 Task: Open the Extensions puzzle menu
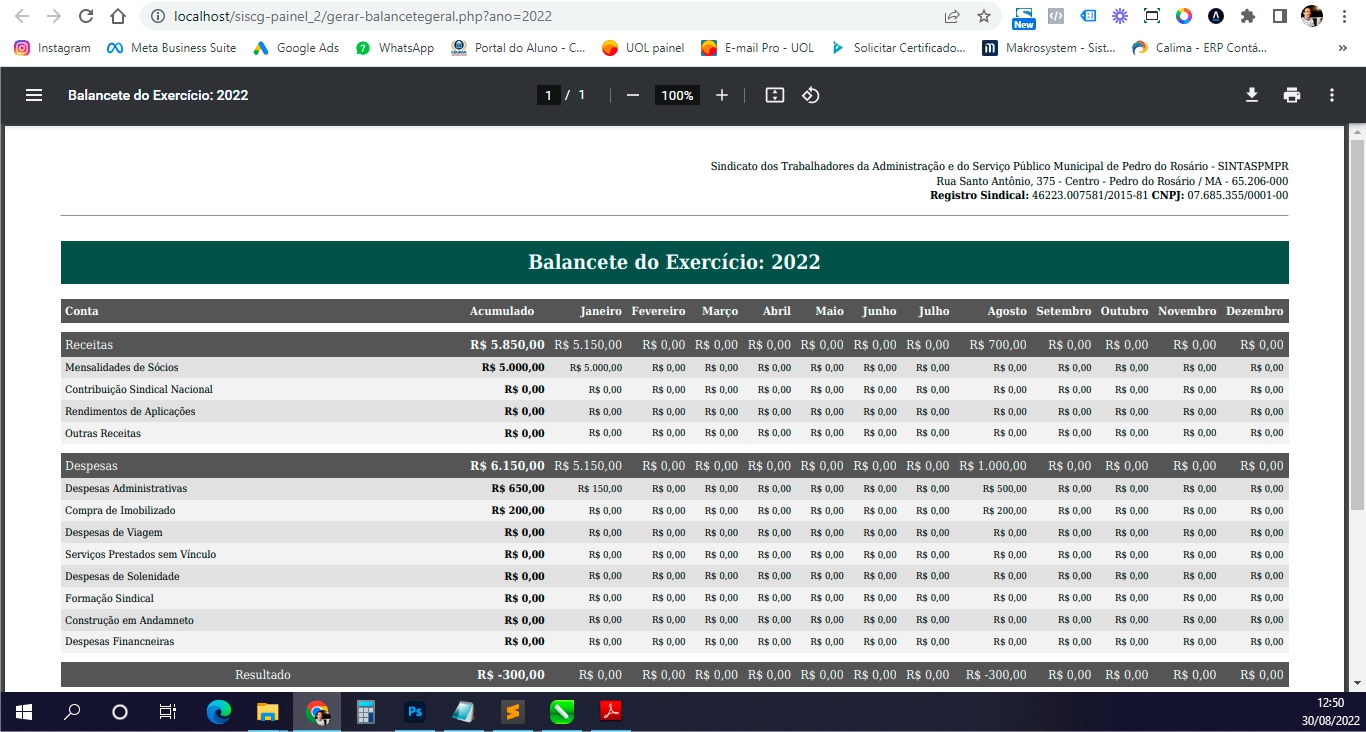[1247, 16]
